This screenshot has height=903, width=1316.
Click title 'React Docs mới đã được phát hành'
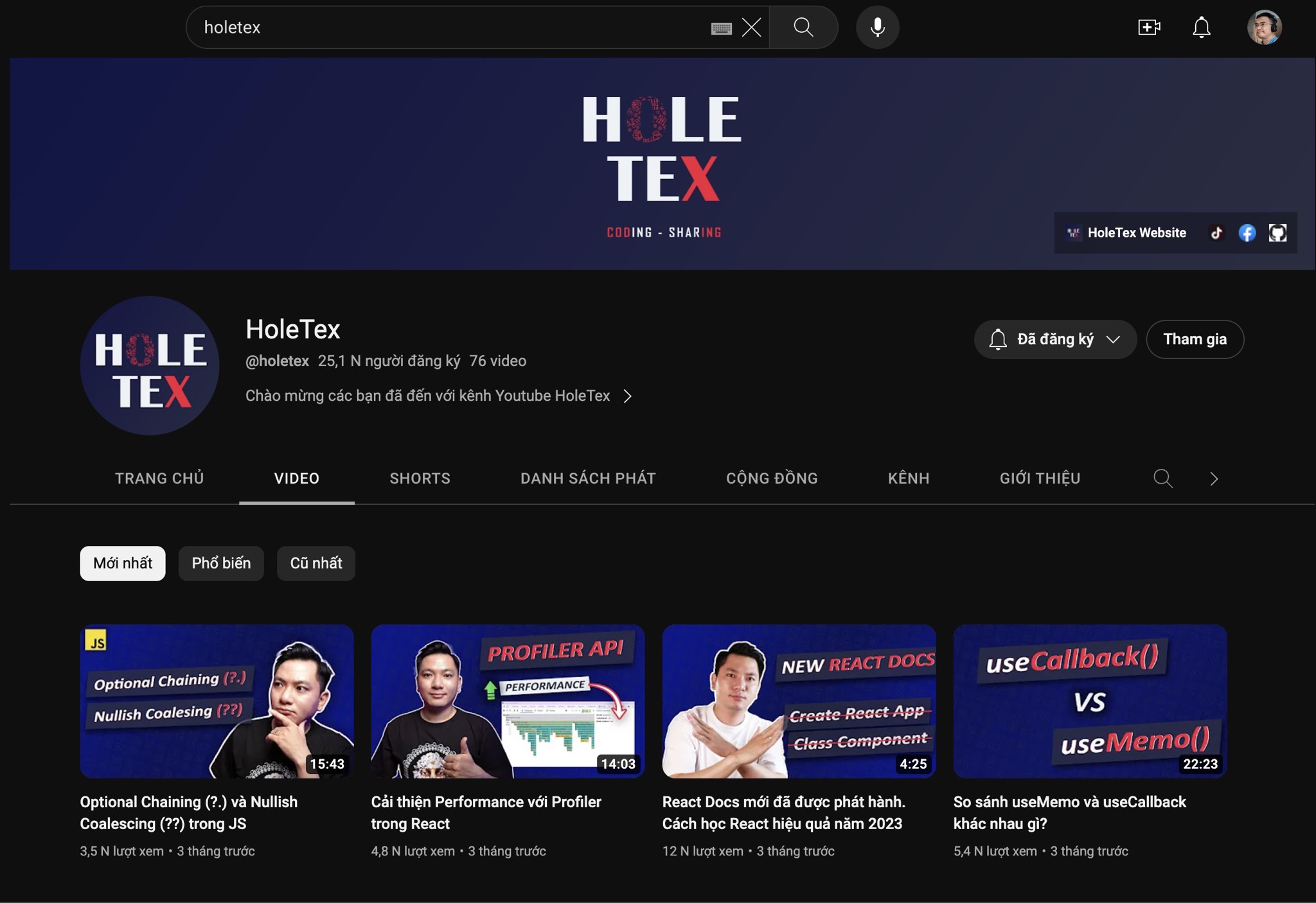click(x=784, y=812)
